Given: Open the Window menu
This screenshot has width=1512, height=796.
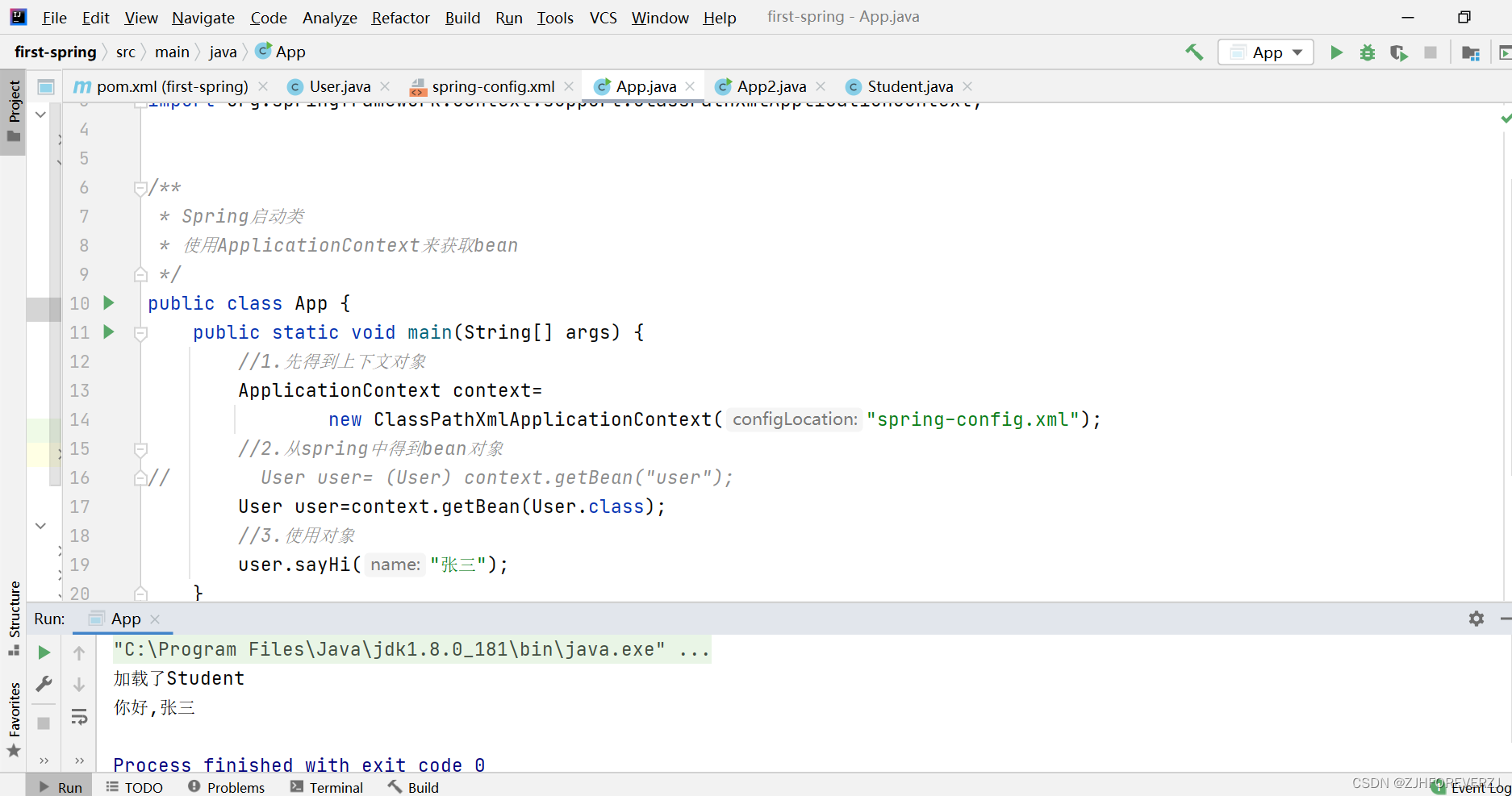Looking at the screenshot, I should tap(660, 17).
